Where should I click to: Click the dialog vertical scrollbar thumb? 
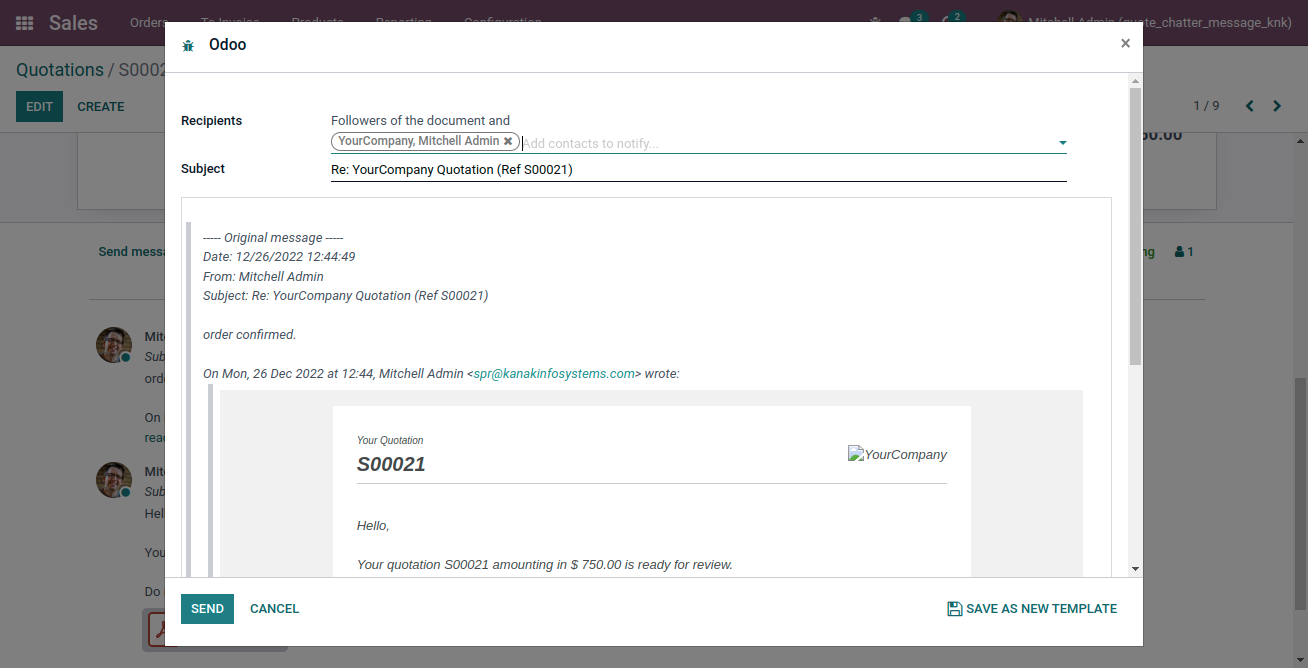tap(1135, 225)
